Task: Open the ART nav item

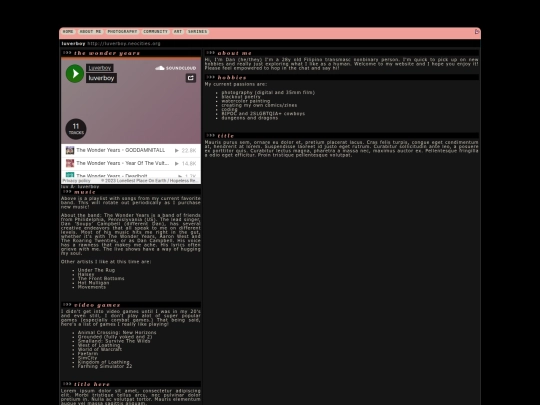Action: 178,31
